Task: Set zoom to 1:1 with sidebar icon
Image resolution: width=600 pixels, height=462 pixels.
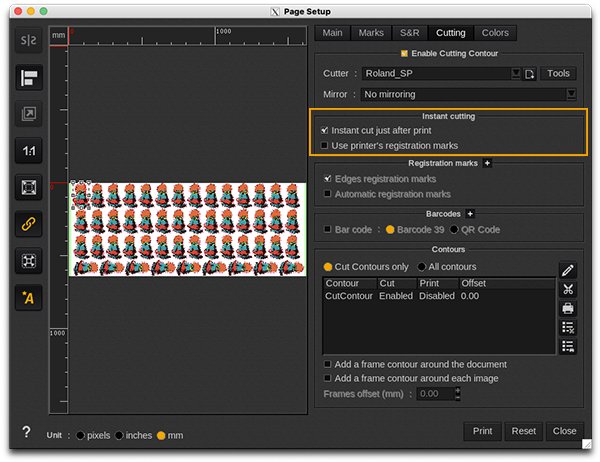Action: (29, 150)
